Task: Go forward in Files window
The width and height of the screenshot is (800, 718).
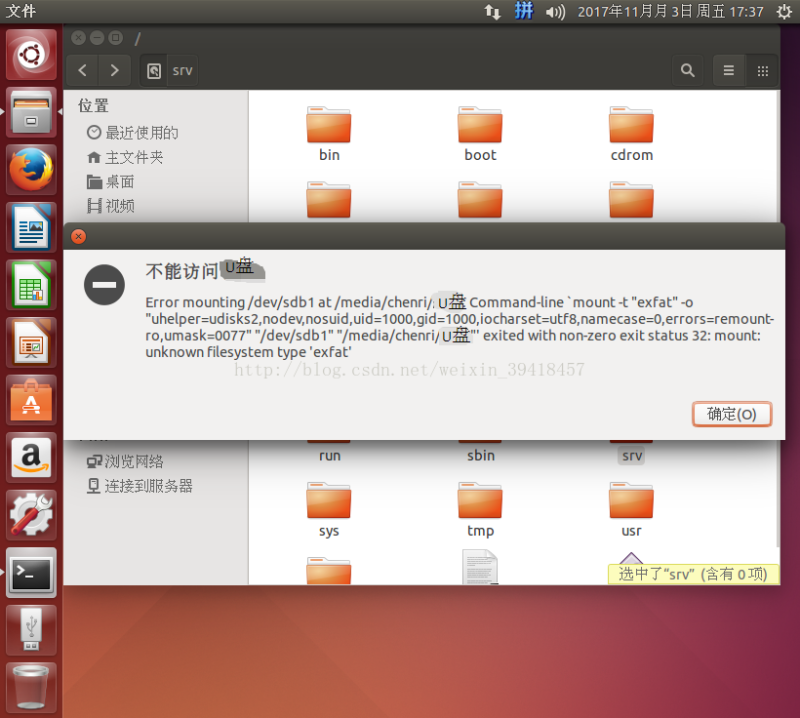Action: click(x=115, y=70)
